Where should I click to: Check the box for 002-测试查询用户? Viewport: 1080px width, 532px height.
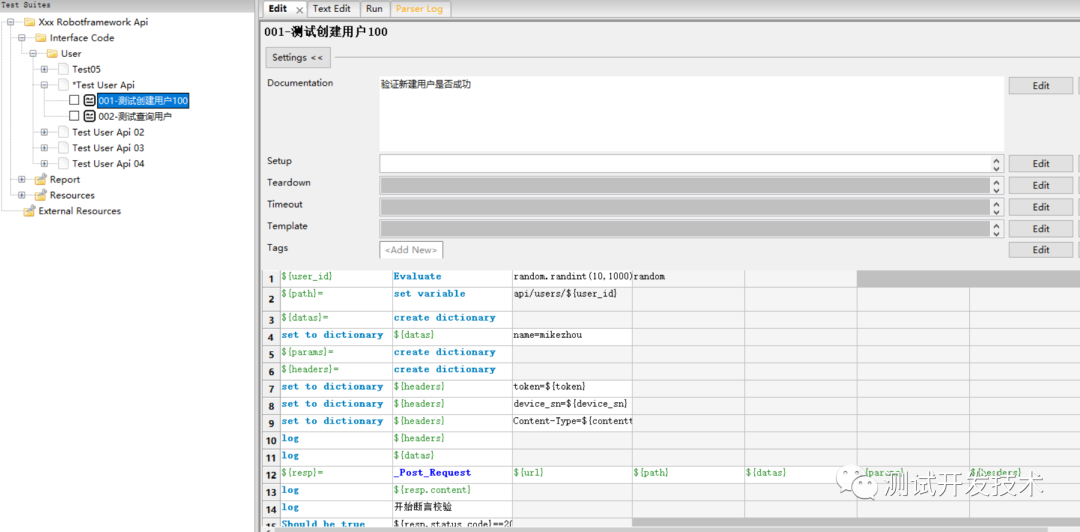coord(74,116)
